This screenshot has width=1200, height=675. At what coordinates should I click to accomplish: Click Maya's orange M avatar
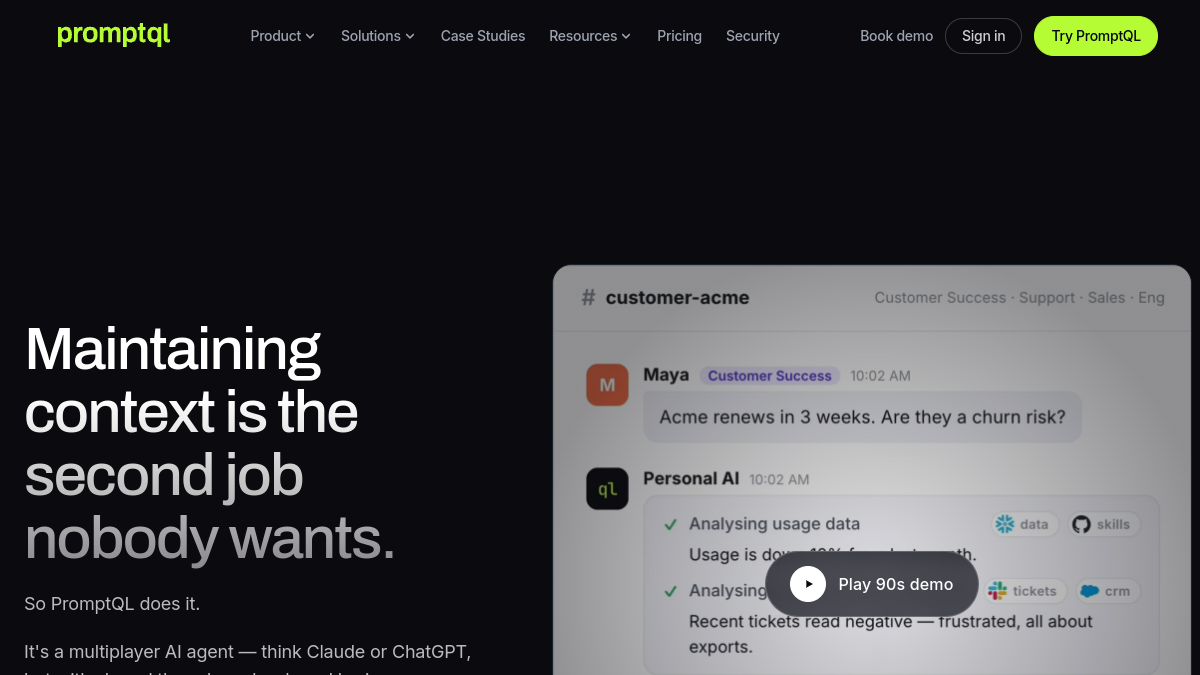(607, 385)
